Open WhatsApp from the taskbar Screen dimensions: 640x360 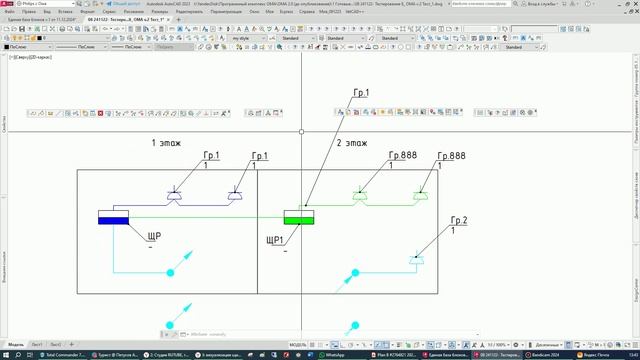(331, 355)
